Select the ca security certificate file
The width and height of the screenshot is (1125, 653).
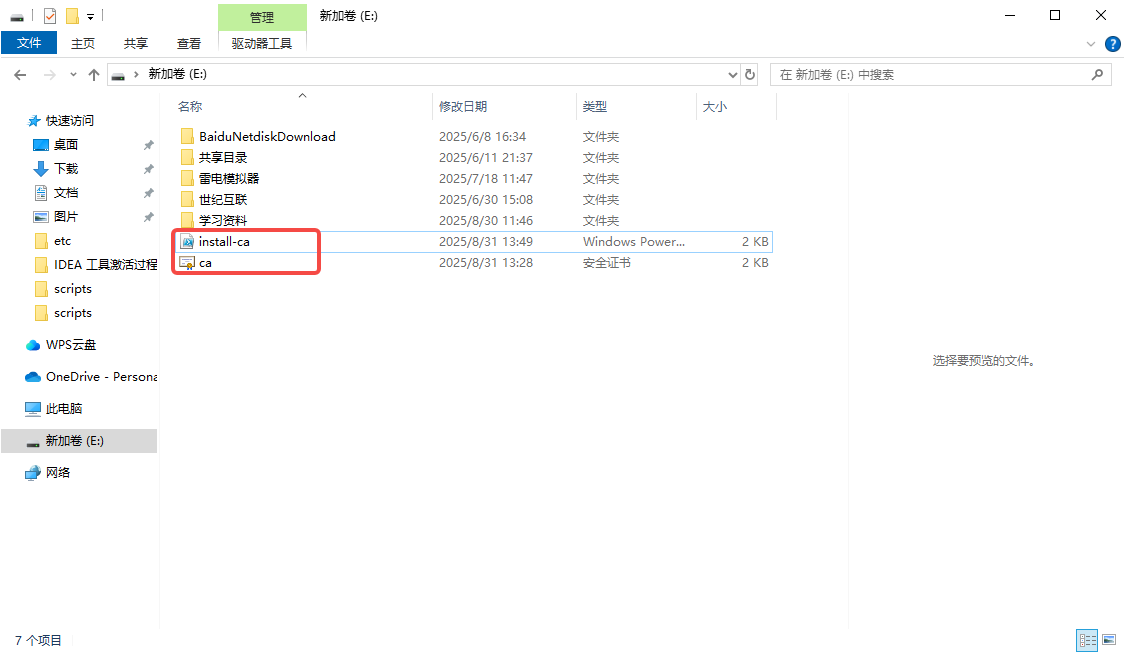[205, 263]
